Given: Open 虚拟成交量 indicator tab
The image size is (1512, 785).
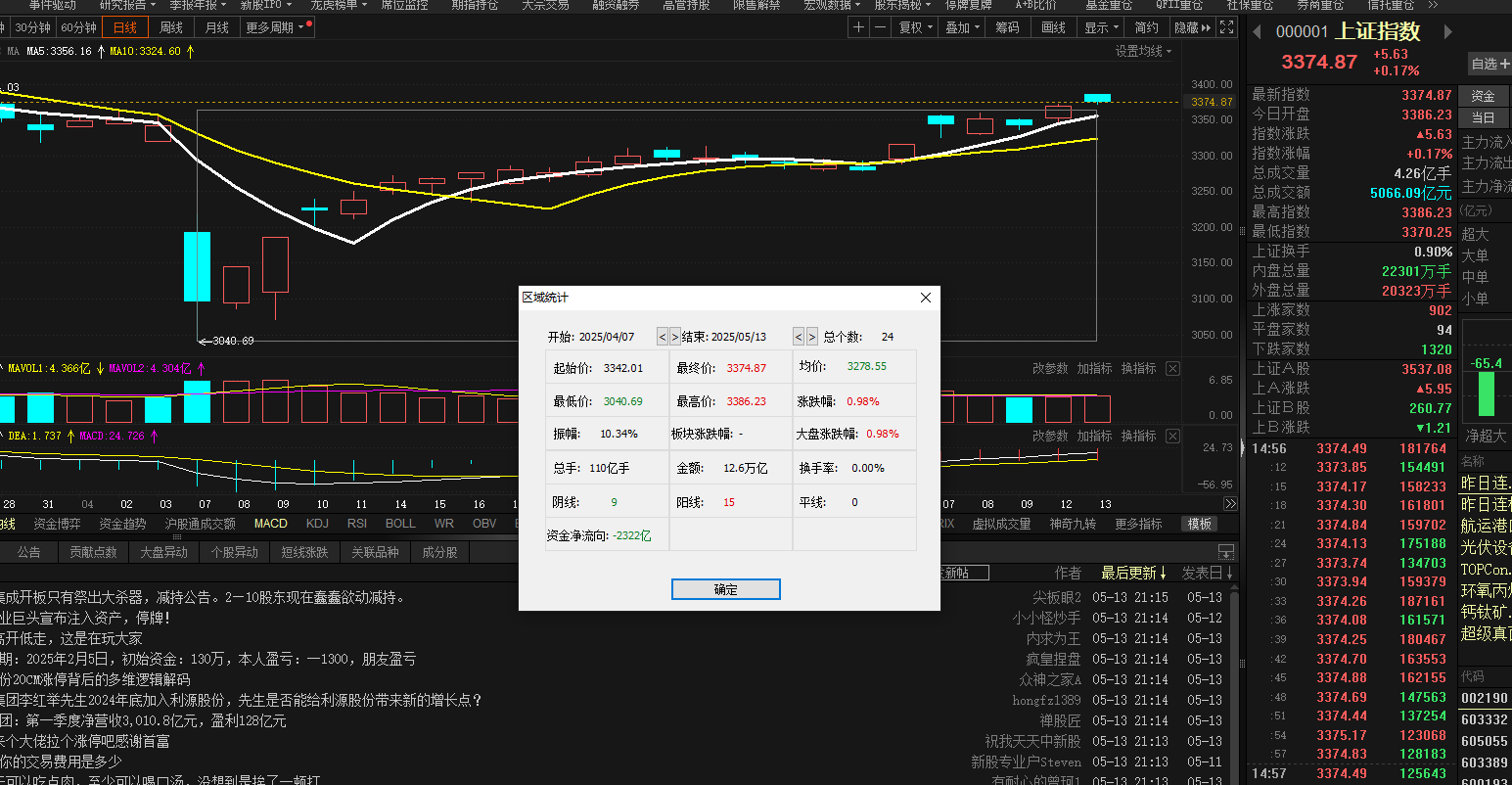Looking at the screenshot, I should pos(1002,524).
